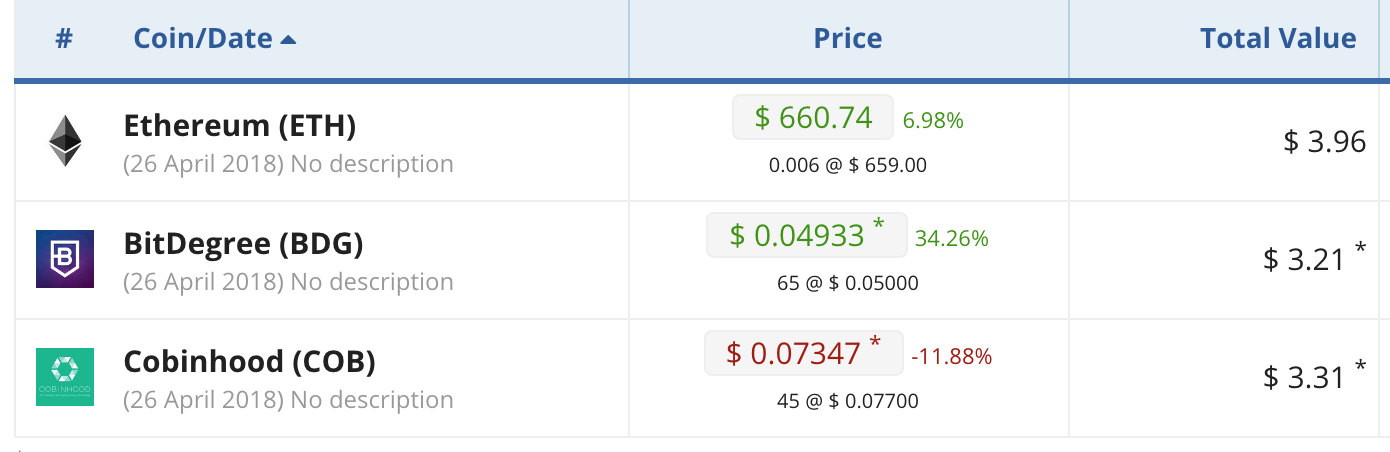Click the purchase detail 0.006 @ $ 659.00
The height and width of the screenshot is (452, 1390).
click(x=848, y=165)
